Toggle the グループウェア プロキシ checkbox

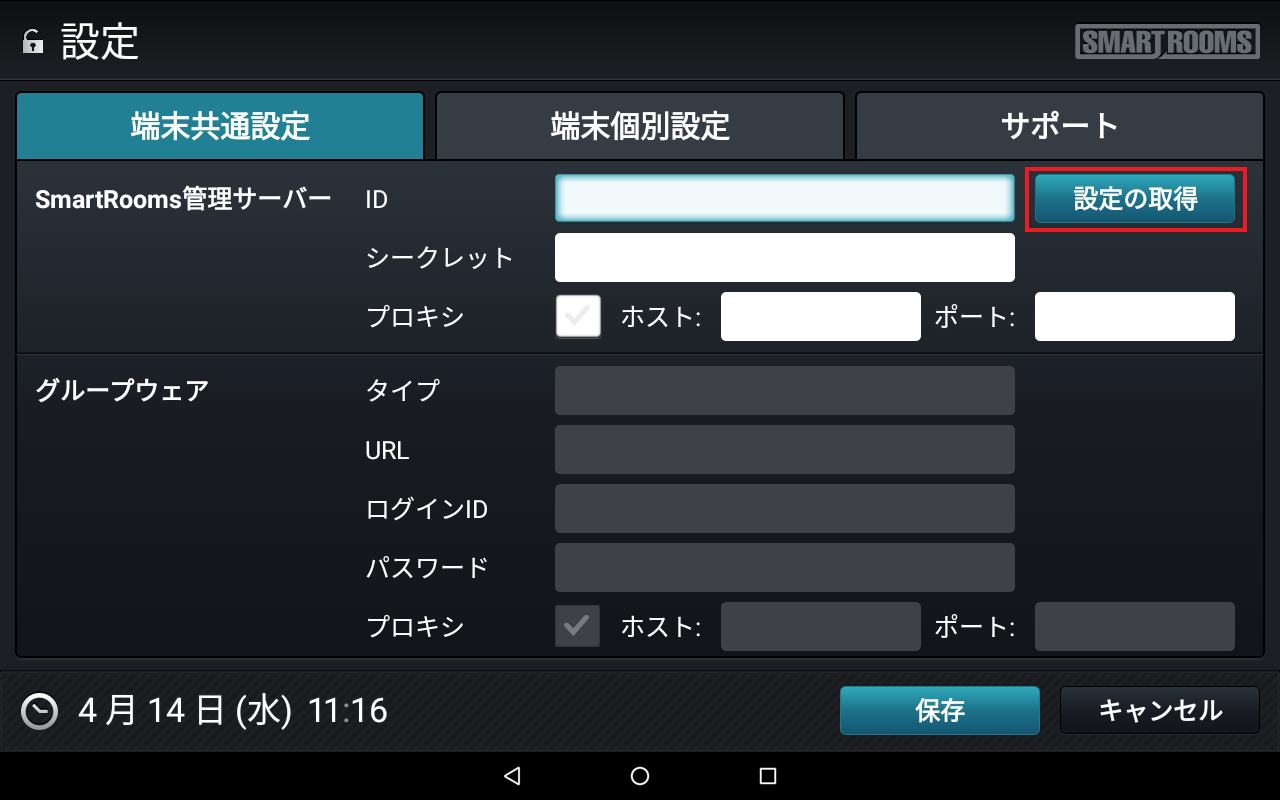pyautogui.click(x=578, y=626)
